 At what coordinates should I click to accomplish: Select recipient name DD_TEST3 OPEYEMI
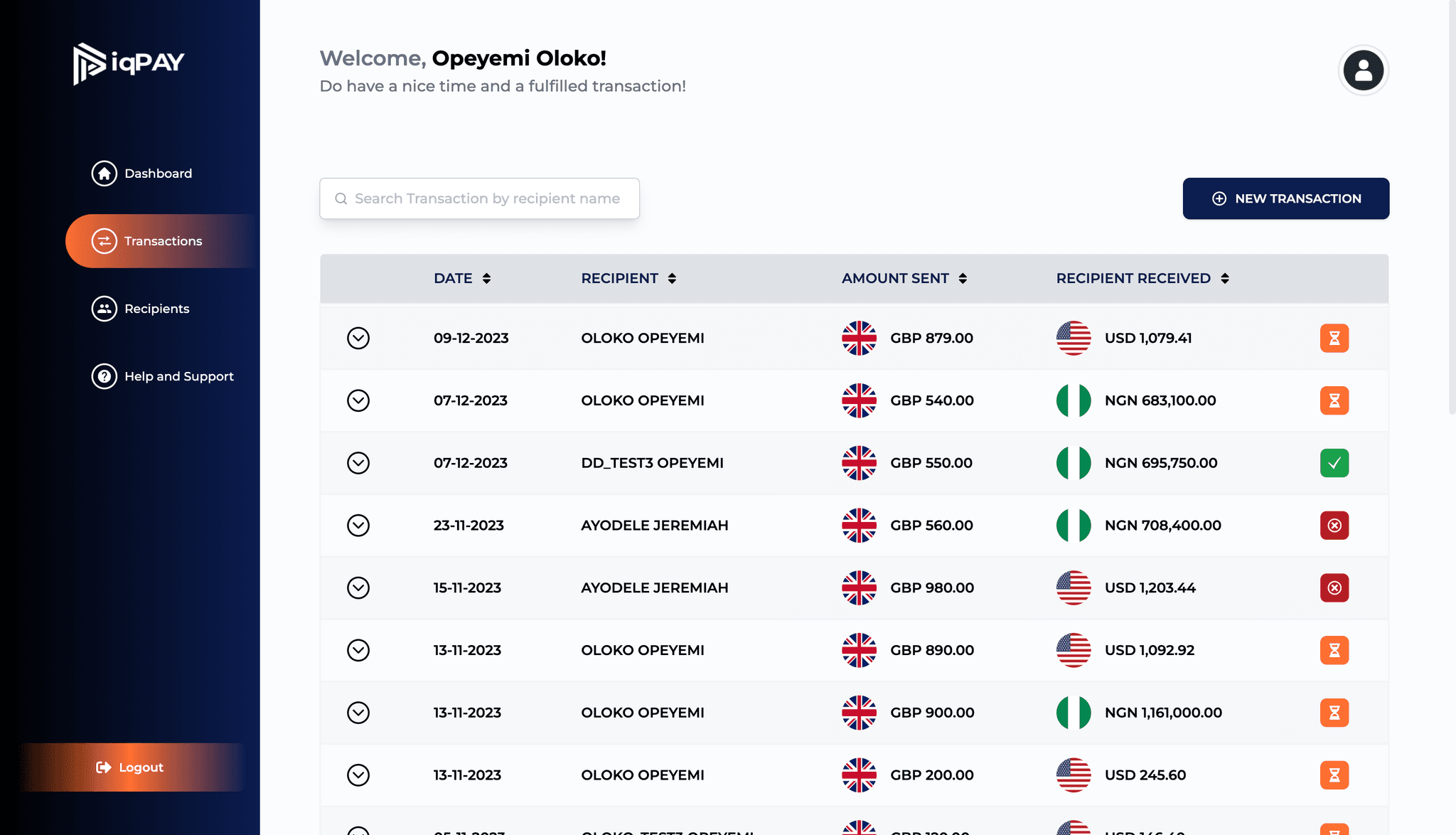652,463
